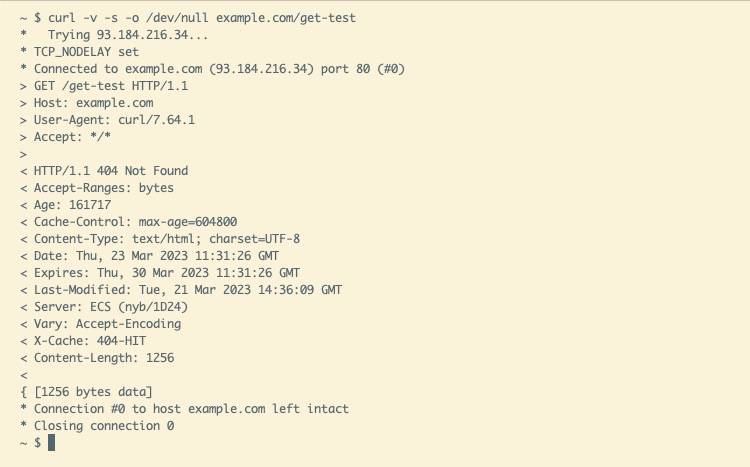
Task: Click the HTTP/1.1 404 Not Found status line
Action: pos(111,171)
